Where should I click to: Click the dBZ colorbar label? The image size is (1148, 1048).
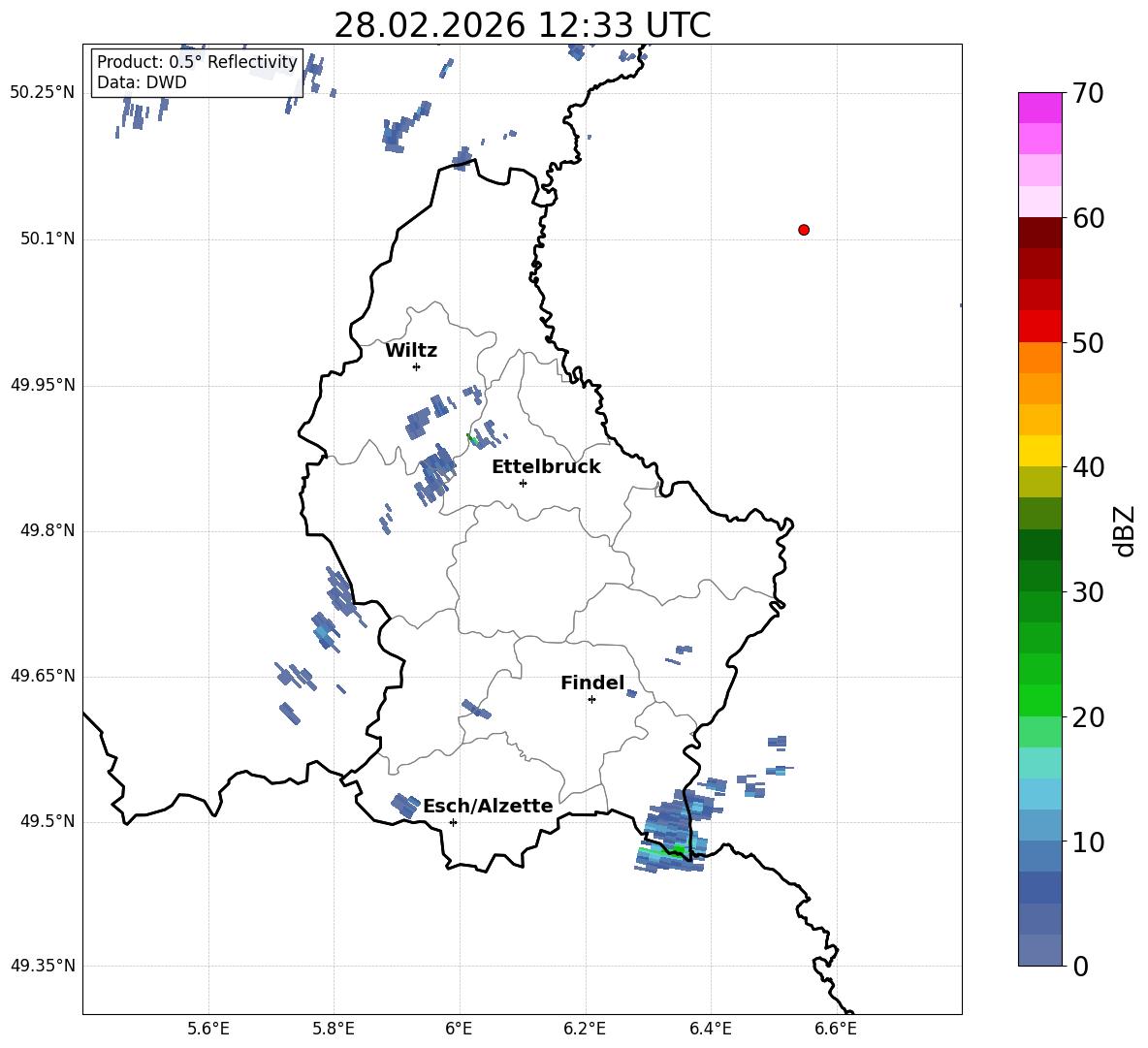(1126, 530)
